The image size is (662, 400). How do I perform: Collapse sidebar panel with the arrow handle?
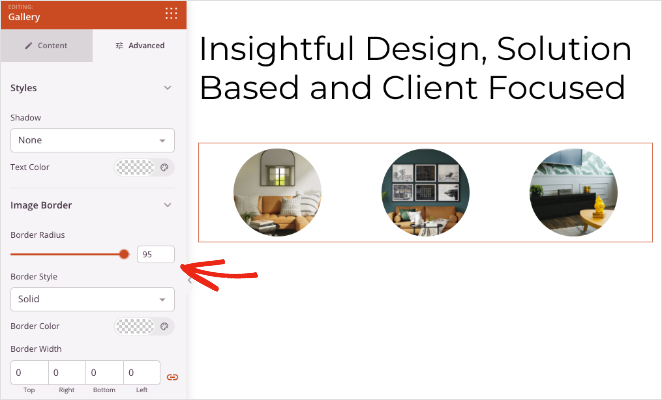click(x=190, y=280)
